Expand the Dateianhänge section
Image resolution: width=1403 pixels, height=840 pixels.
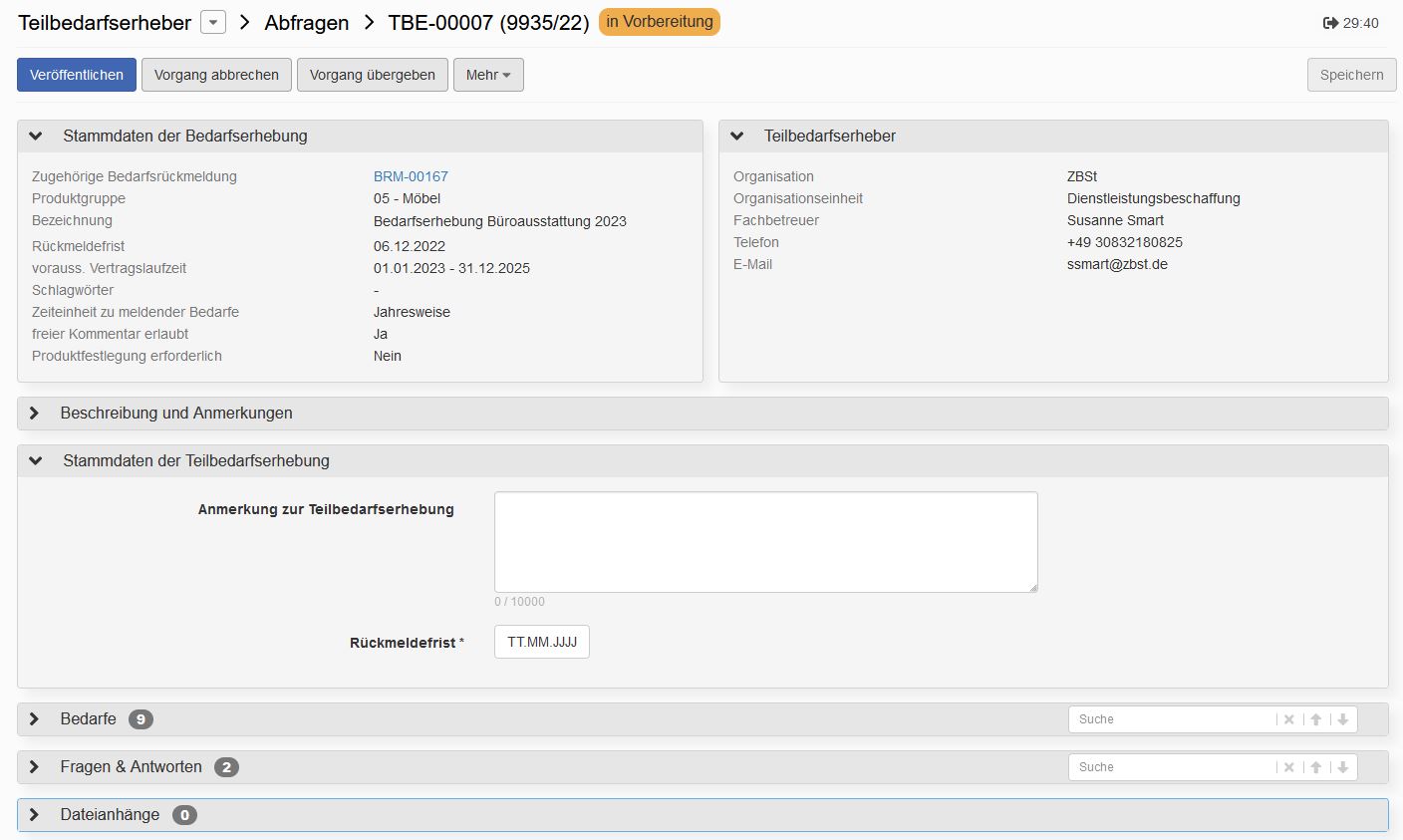coord(36,814)
